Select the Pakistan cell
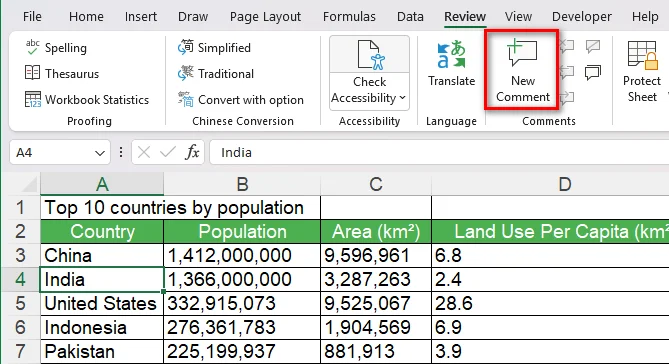This screenshot has width=669, height=364. pyautogui.click(x=102, y=351)
